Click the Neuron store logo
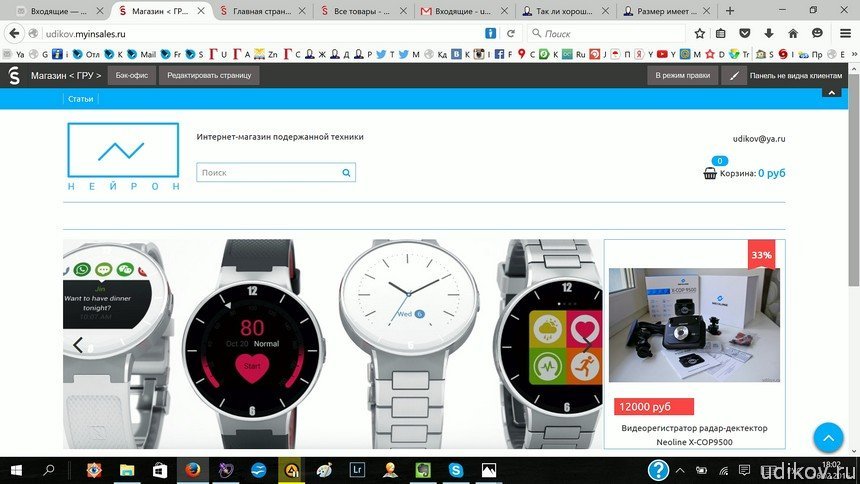 124,157
